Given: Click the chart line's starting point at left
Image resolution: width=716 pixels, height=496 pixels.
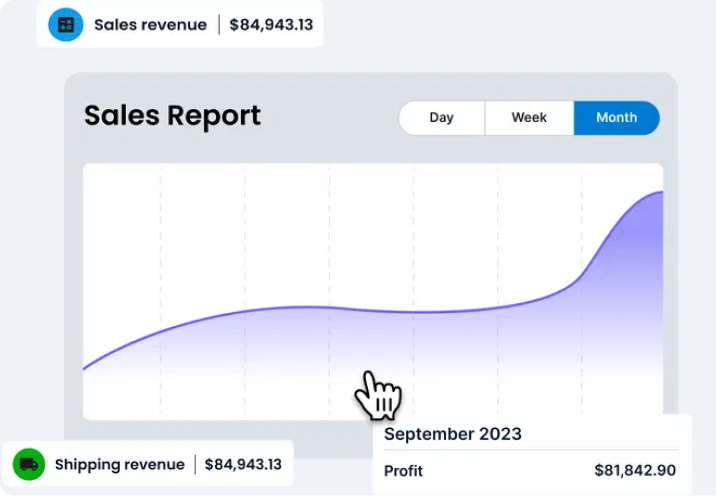Looking at the screenshot, I should tap(85, 369).
